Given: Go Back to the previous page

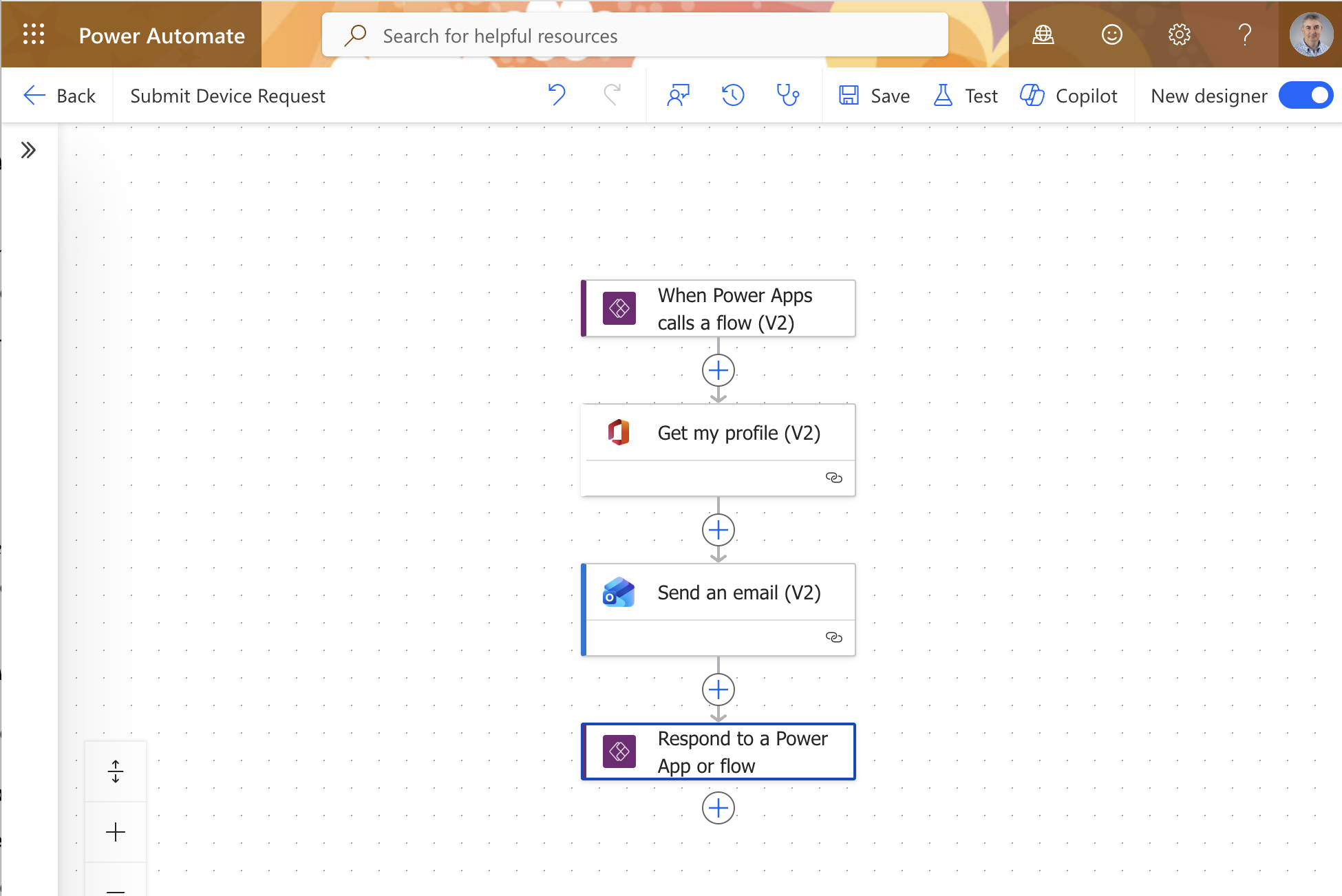Looking at the screenshot, I should tap(59, 96).
